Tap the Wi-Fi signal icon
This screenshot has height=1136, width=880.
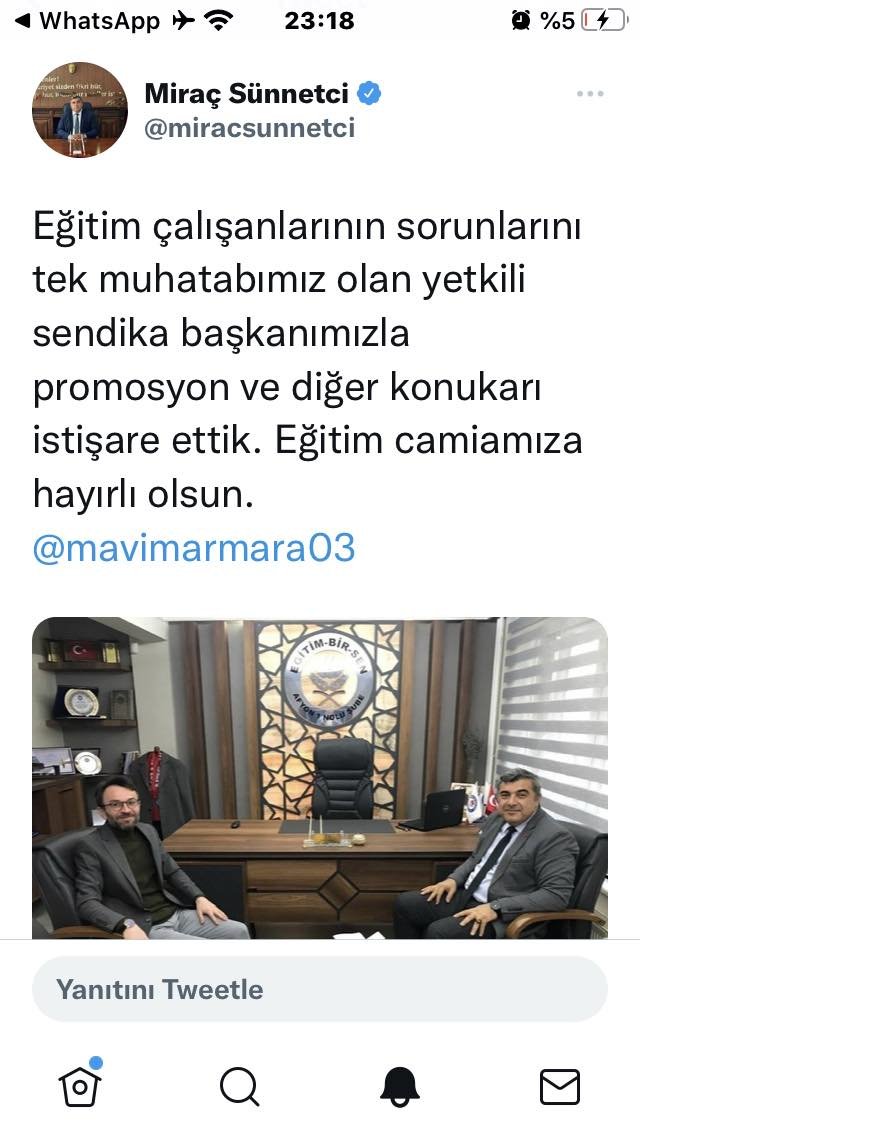pos(218,21)
